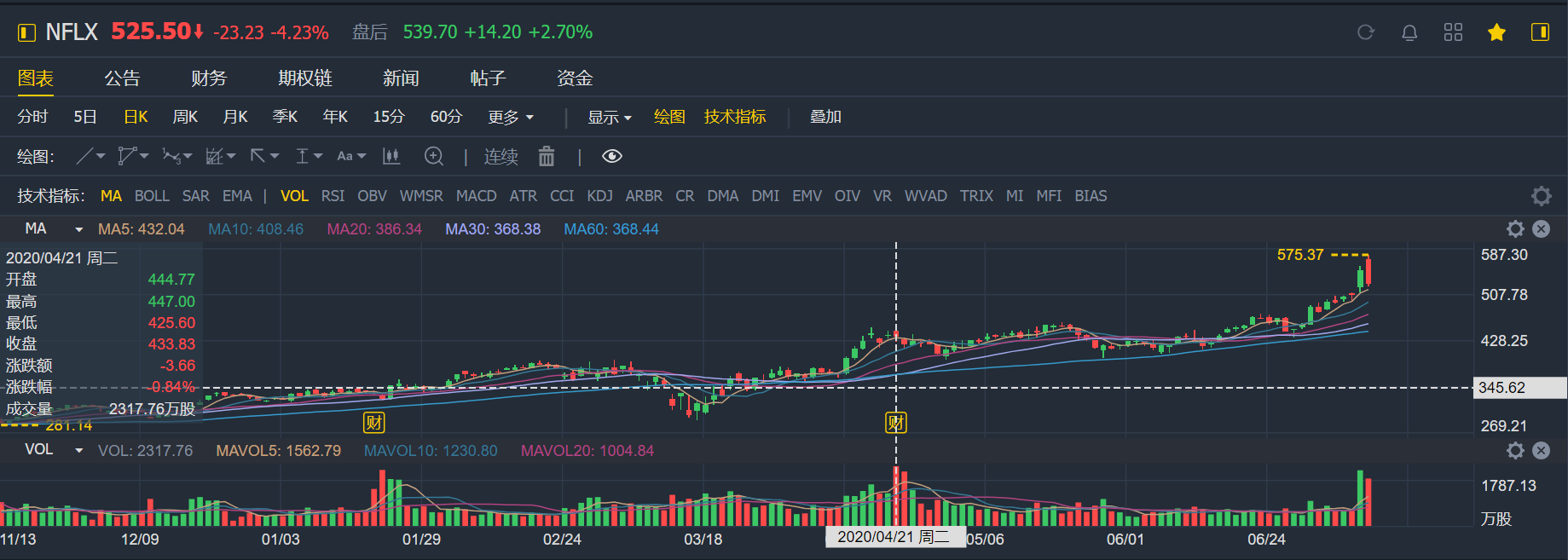Enable the SAR indicator

(x=195, y=196)
